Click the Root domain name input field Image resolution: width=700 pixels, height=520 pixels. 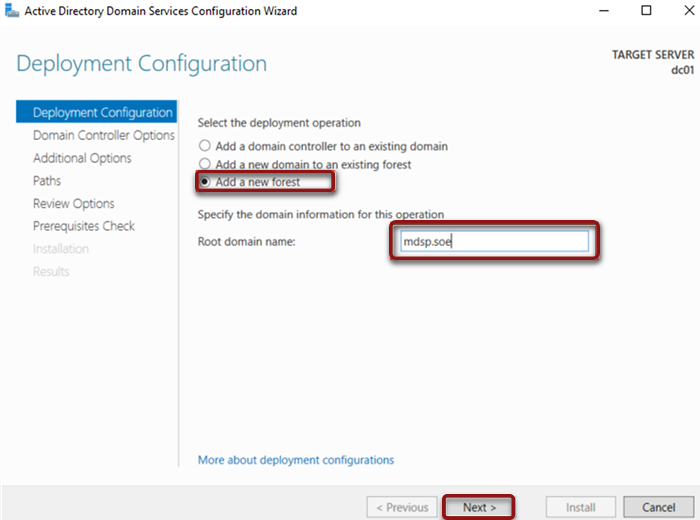coord(494,241)
